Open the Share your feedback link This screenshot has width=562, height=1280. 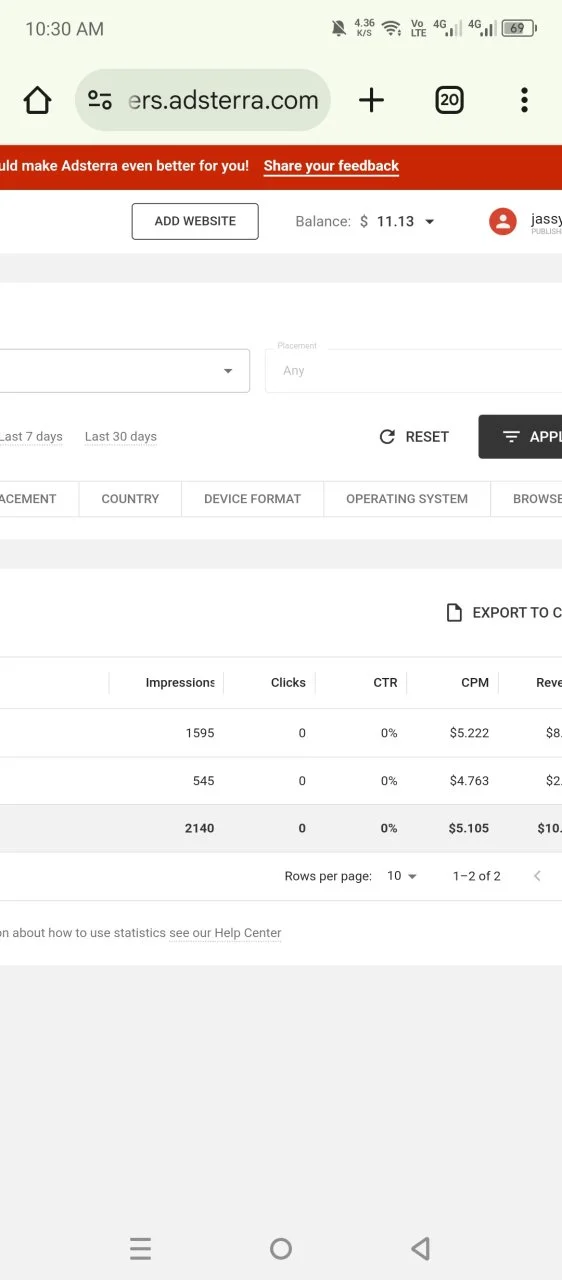point(331,166)
